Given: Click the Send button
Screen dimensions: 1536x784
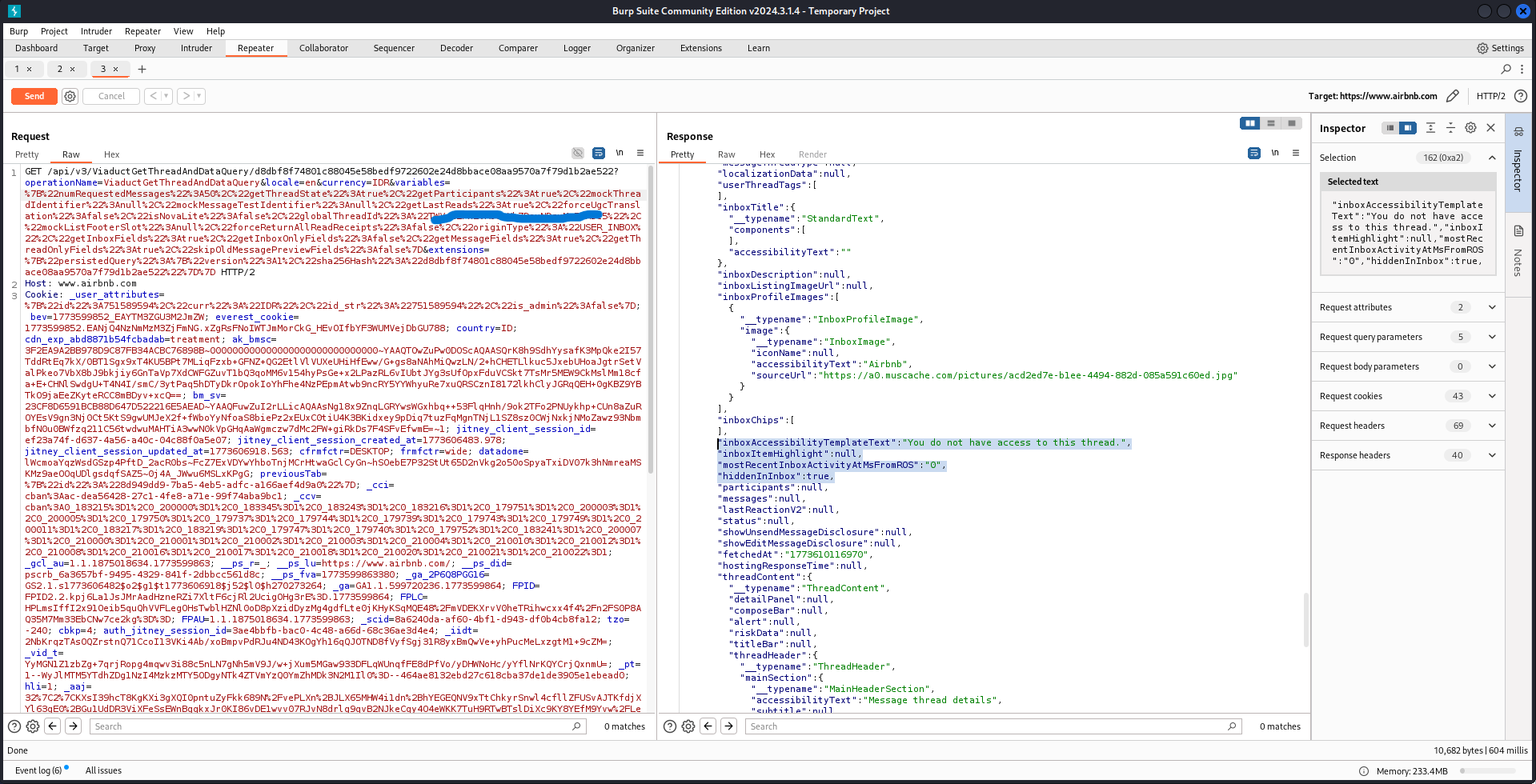Looking at the screenshot, I should point(33,96).
